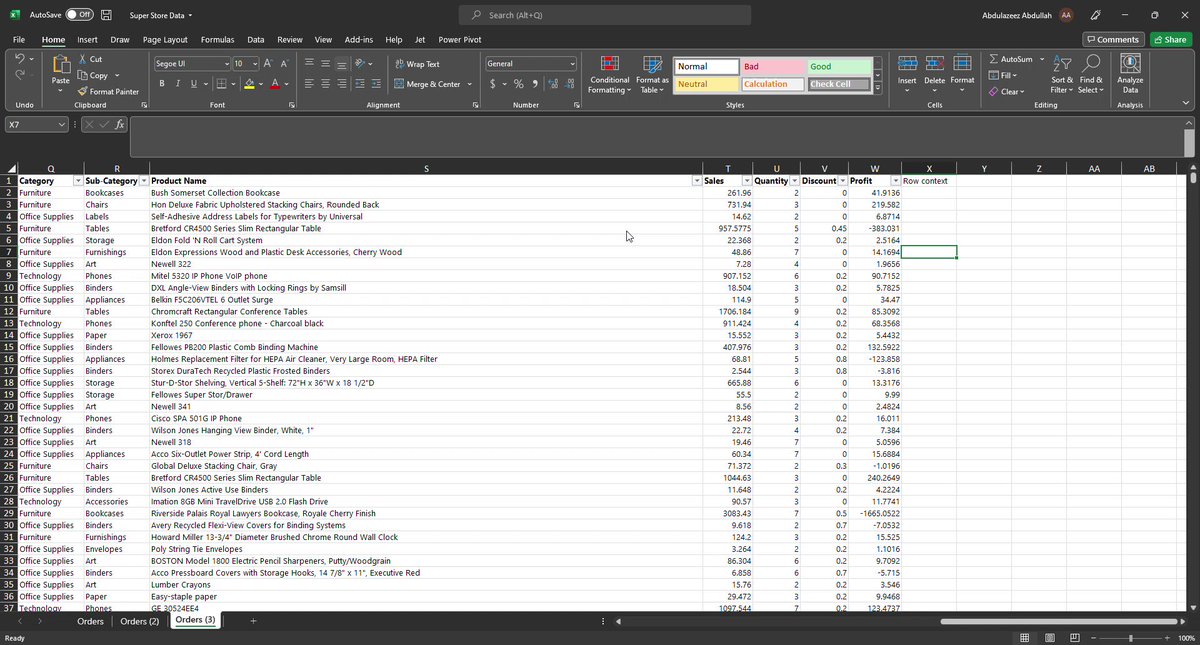Screen dimensions: 1200x645
Task: Decrease decimal places
Action: pos(570,84)
